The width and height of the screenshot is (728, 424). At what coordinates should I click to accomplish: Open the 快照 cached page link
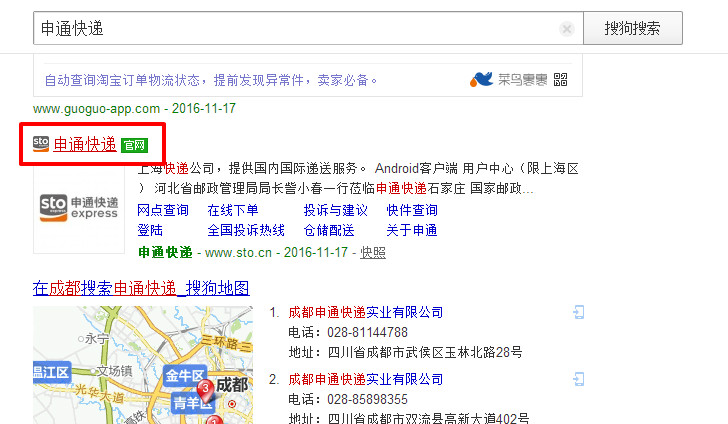pyautogui.click(x=373, y=253)
